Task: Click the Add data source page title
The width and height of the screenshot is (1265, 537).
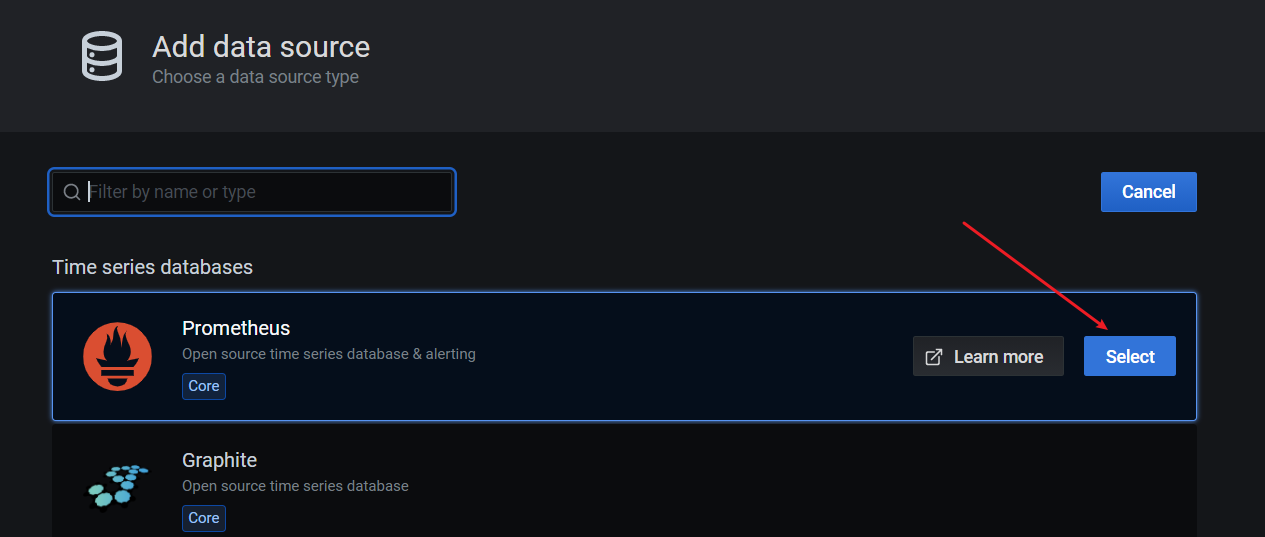Action: (261, 46)
